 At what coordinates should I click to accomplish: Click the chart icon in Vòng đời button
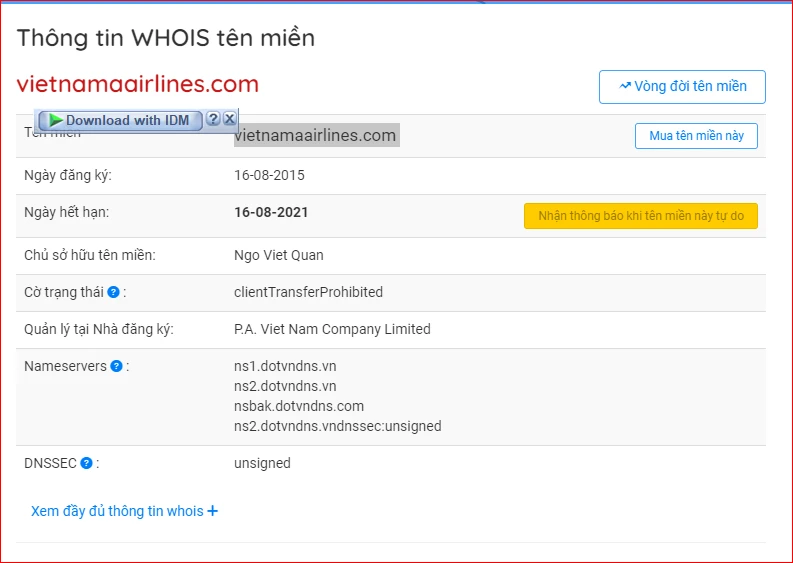pos(625,86)
